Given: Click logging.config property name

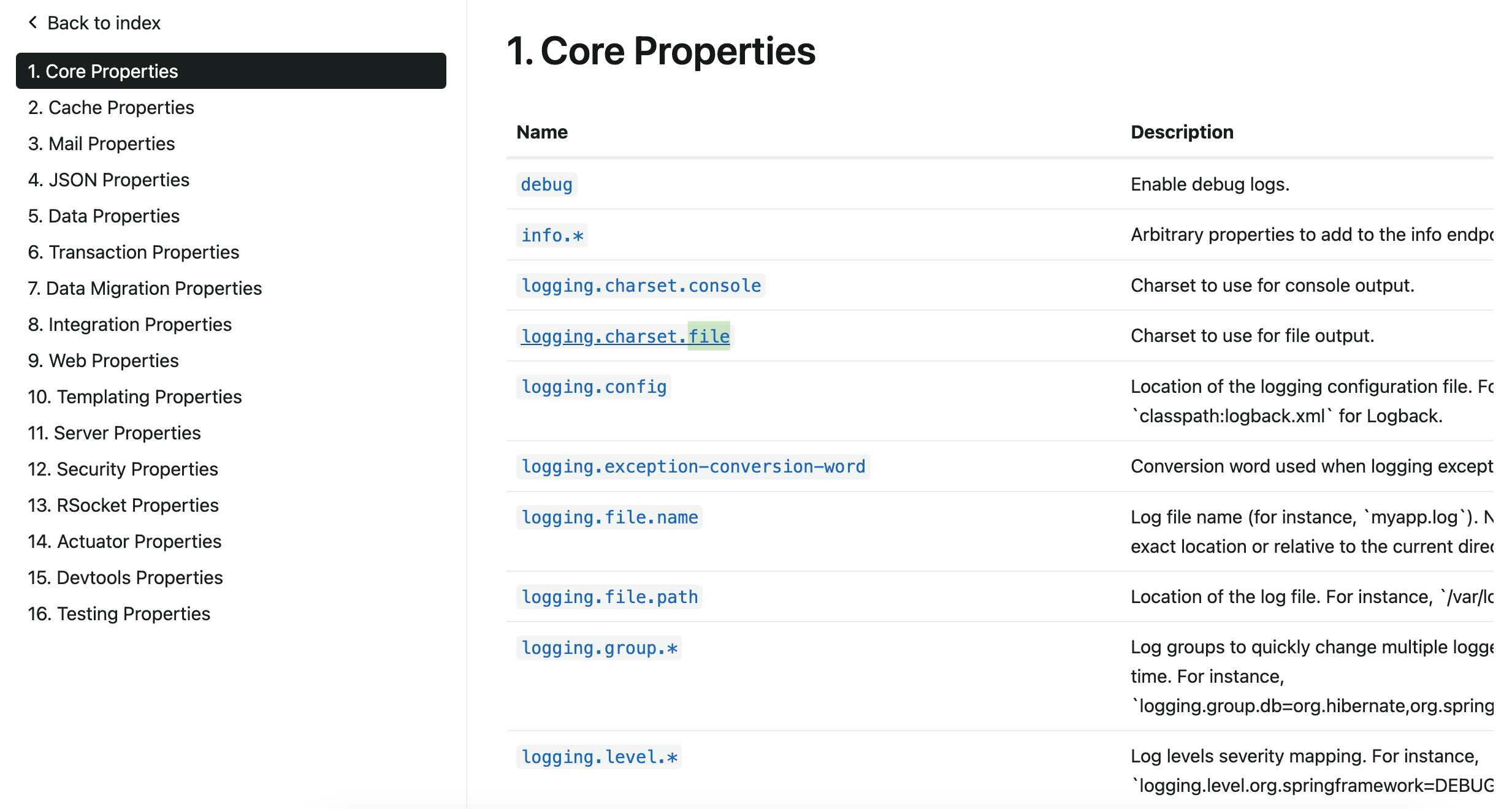Looking at the screenshot, I should pos(594,387).
